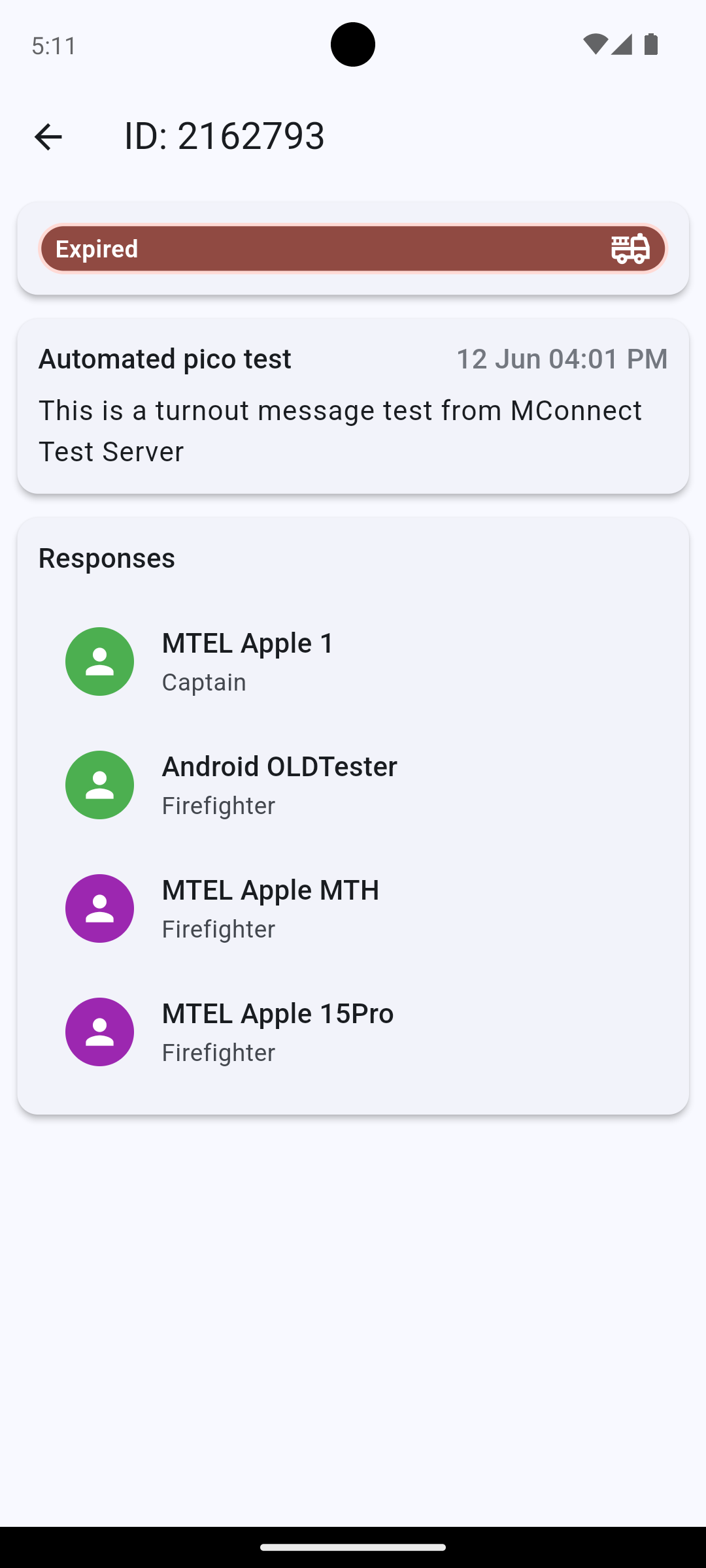The height and width of the screenshot is (1568, 706).
Task: Click the fire truck icon on Expired bar
Action: 630,249
